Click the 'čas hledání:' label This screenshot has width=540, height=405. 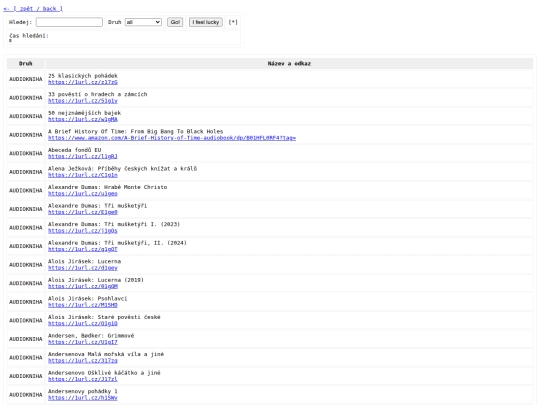point(29,36)
